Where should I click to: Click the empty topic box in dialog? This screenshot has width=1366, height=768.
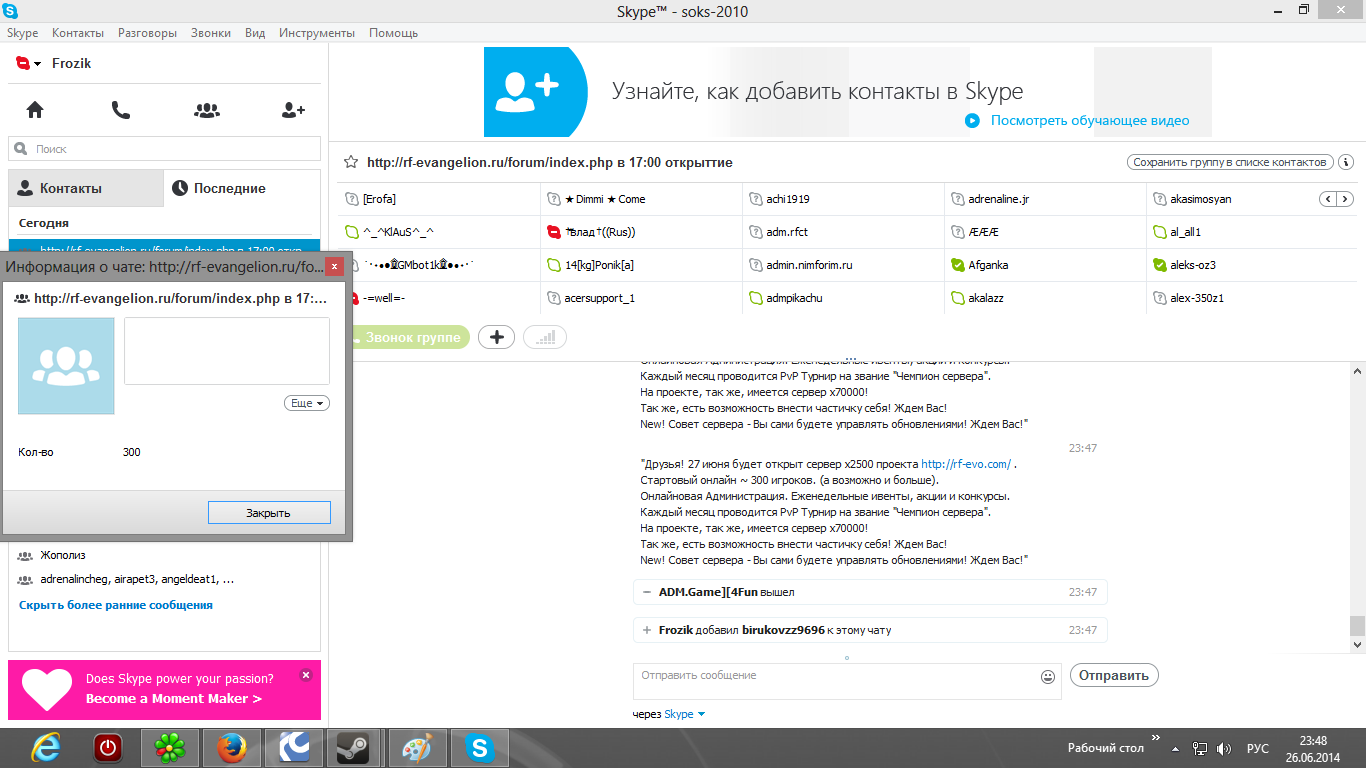tap(227, 351)
